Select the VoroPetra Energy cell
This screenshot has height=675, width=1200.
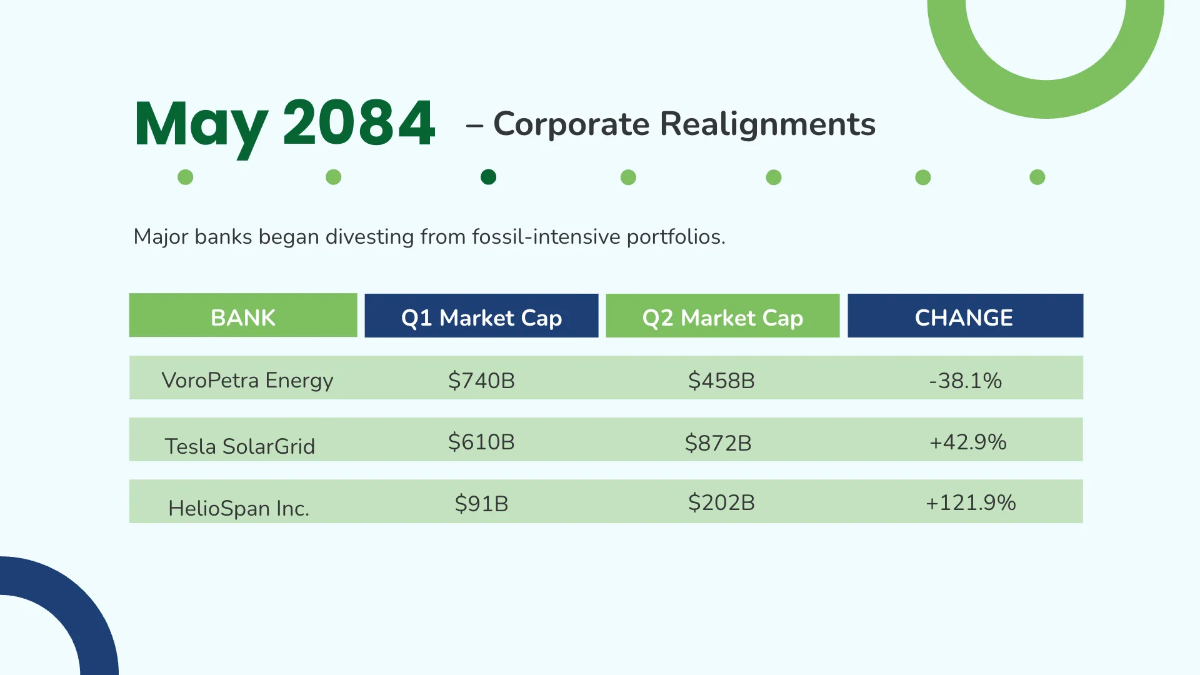247,380
